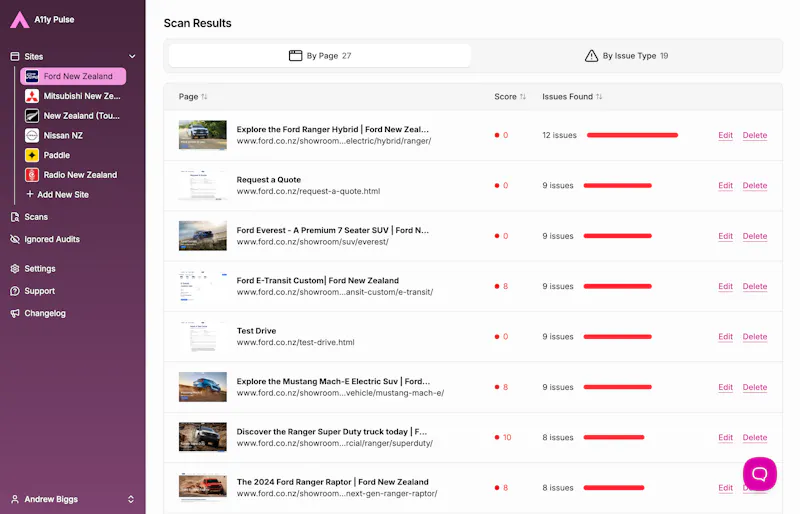Screen dimensions: 800x514
Task: Expand the Andrew Biggs account switcher
Action: pos(131,499)
